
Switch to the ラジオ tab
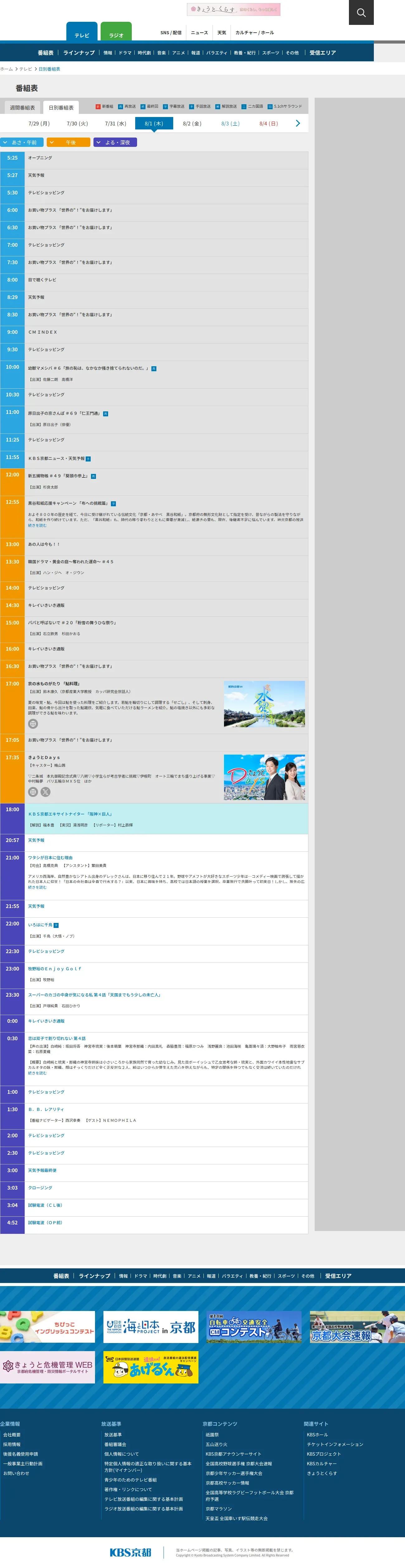116,32
